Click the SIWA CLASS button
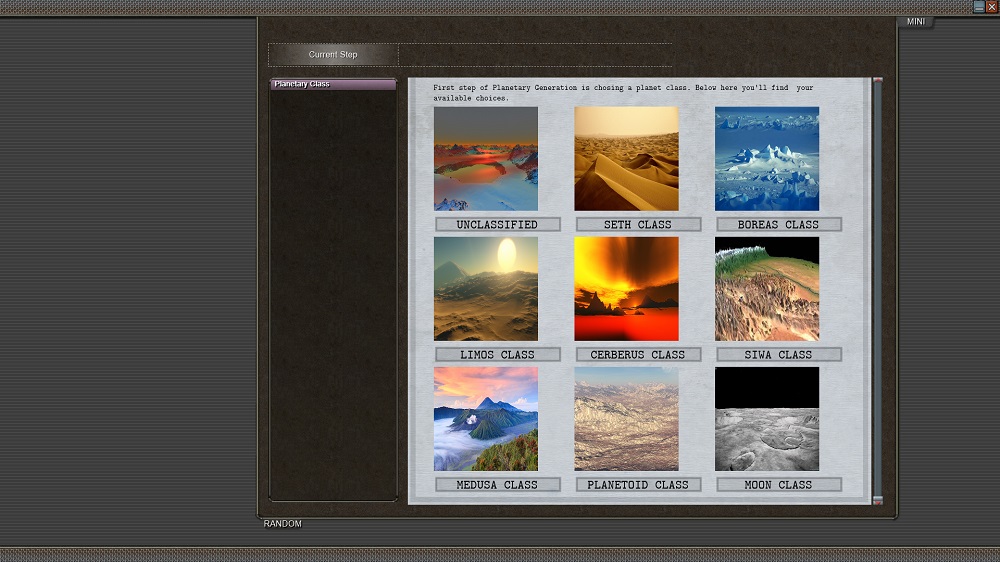1000x562 pixels. pyautogui.click(x=779, y=355)
